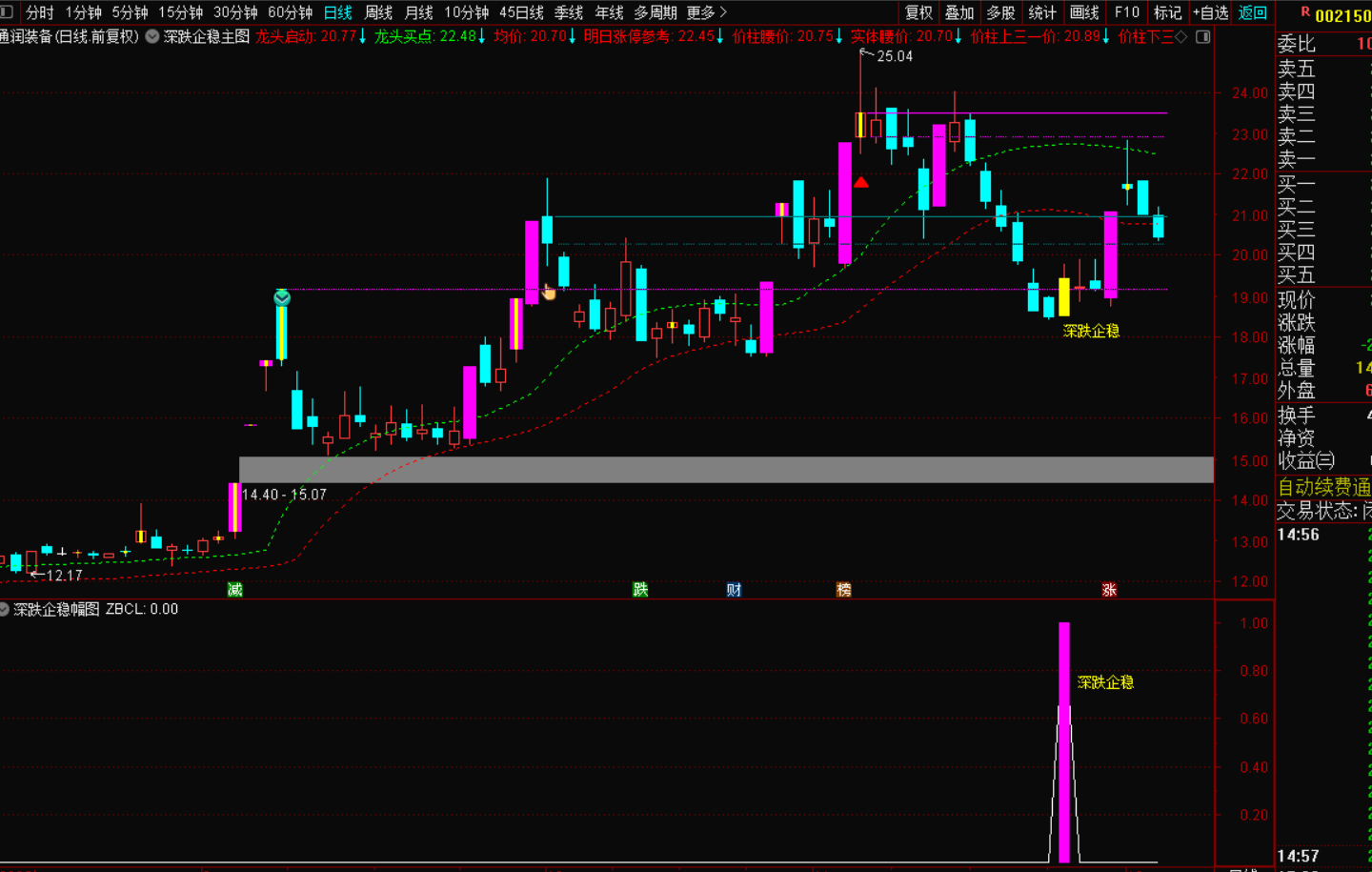Viewport: 1372px width, 872px height.
Task: Expand the 更多 periods menu
Action: (x=706, y=12)
